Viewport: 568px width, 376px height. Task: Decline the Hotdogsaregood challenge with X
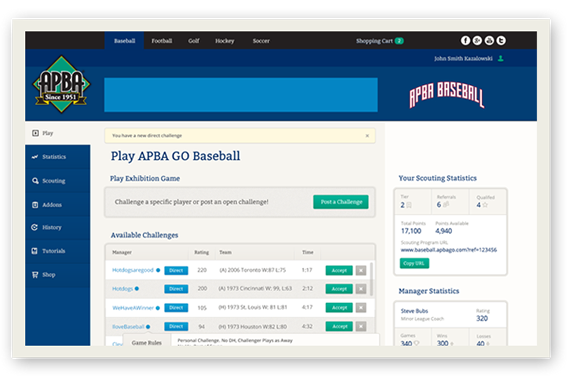(361, 271)
